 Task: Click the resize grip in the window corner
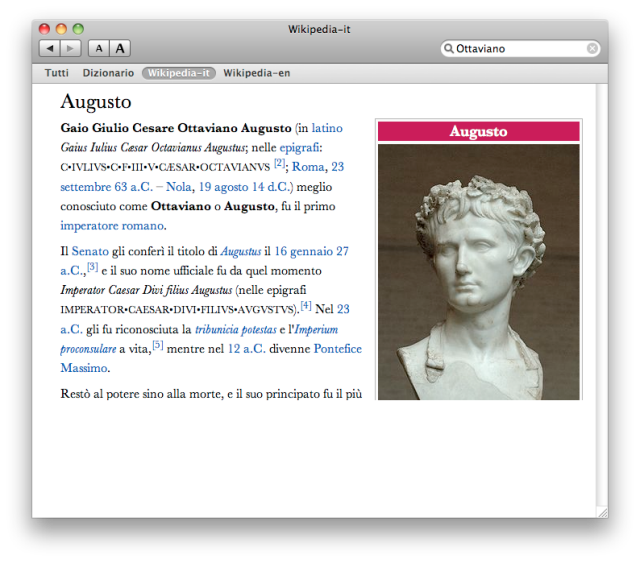click(602, 512)
